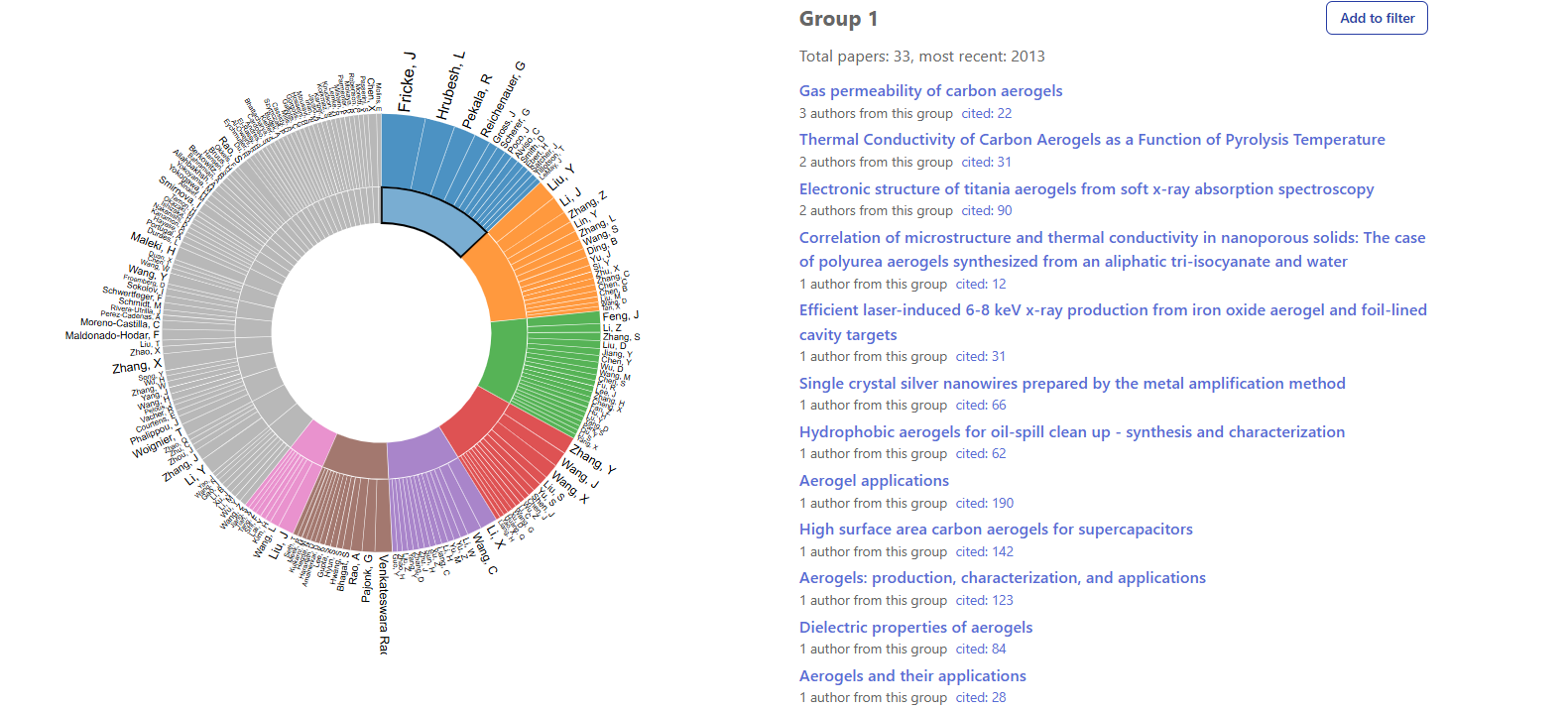Viewport: 1568px width, 711px height.
Task: Open Hydrophobic aerogels for oil-spill clean up paper
Action: pos(1072,432)
